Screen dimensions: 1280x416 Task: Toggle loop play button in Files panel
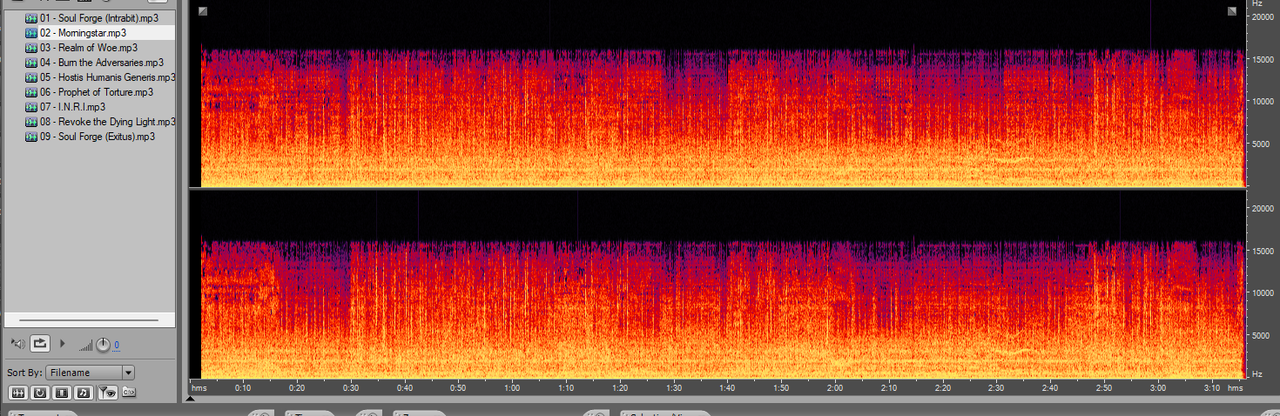[40, 344]
